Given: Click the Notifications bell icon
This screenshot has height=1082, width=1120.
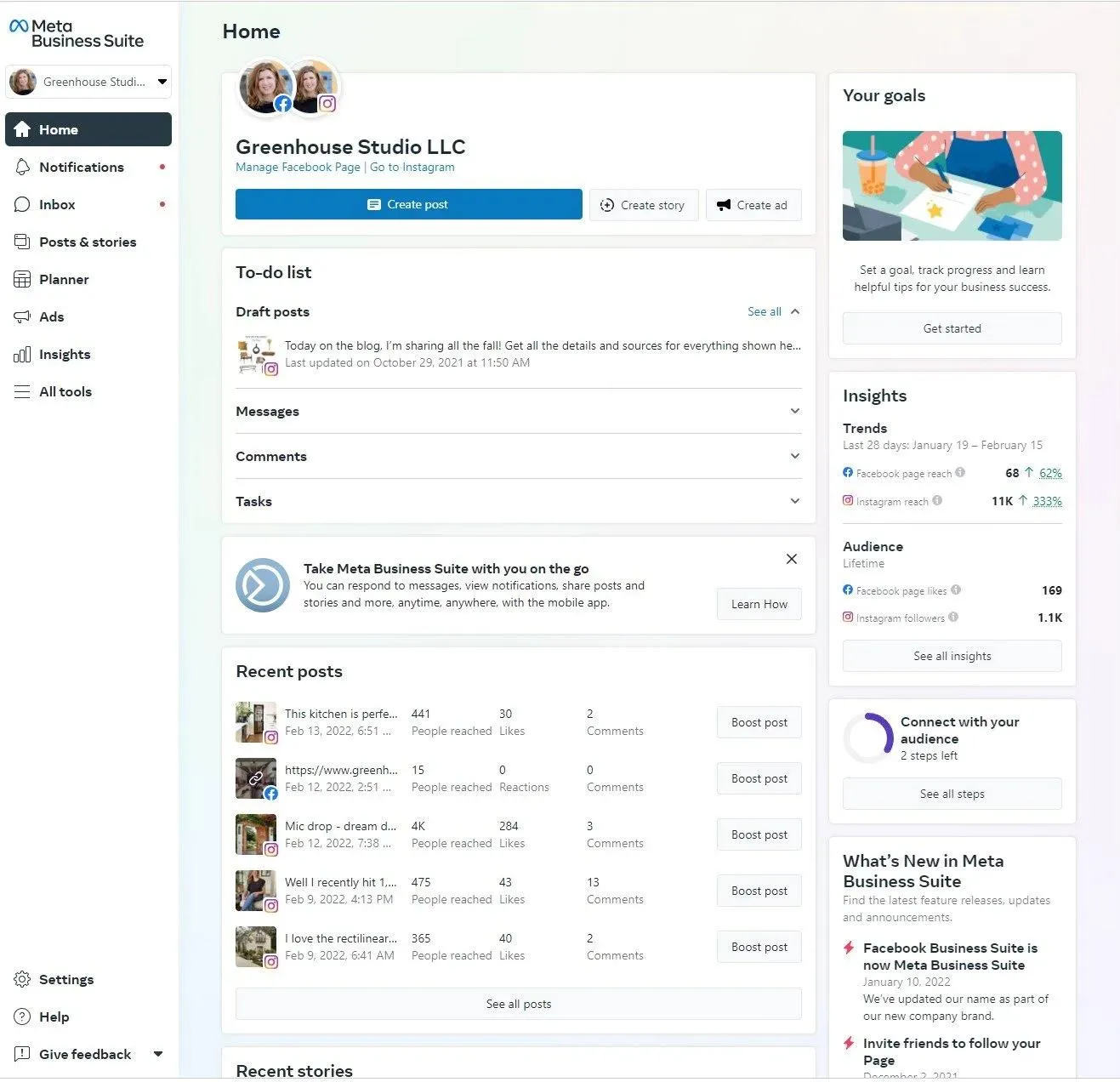Looking at the screenshot, I should tap(22, 167).
